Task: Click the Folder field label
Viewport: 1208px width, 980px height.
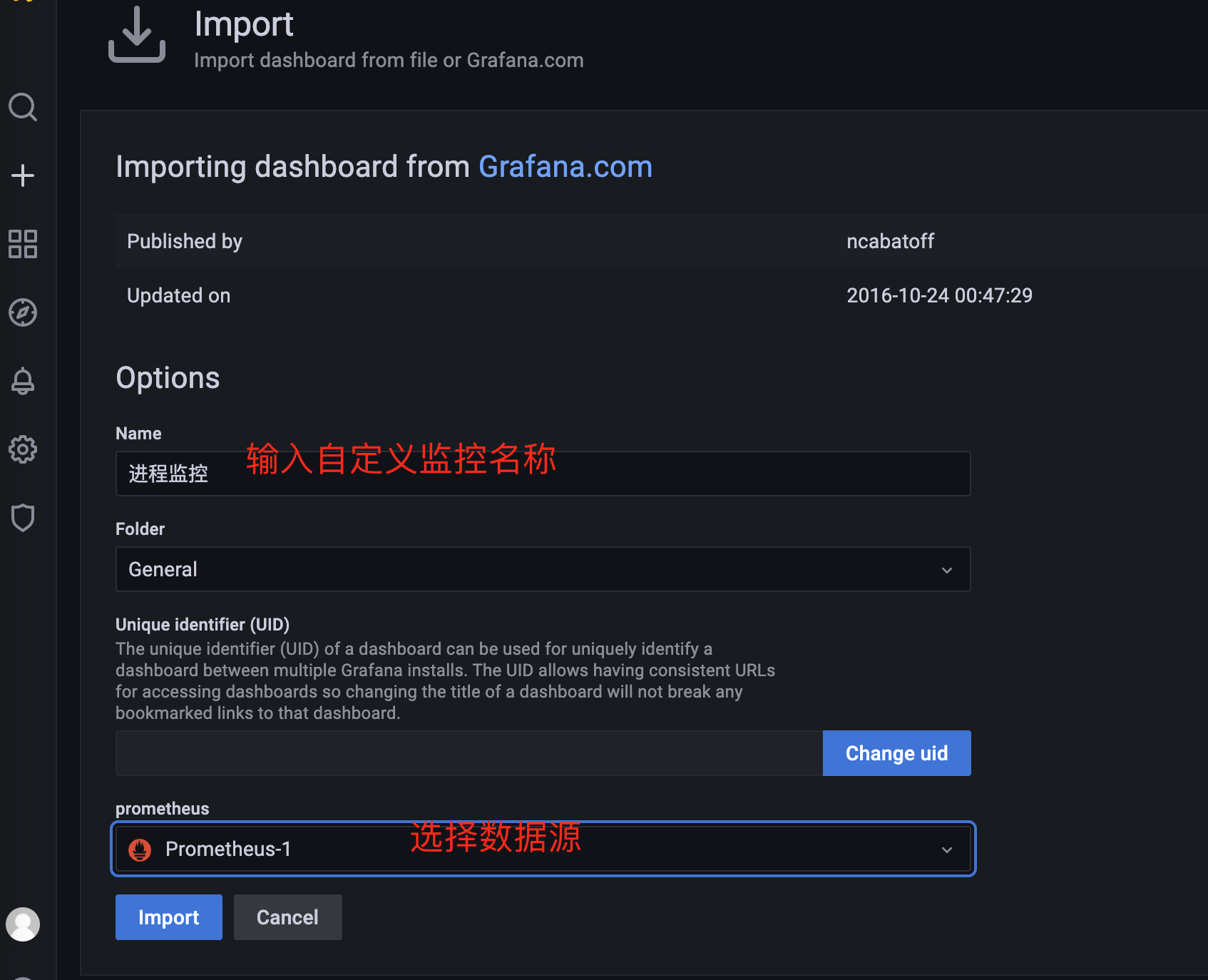Action: coord(140,529)
